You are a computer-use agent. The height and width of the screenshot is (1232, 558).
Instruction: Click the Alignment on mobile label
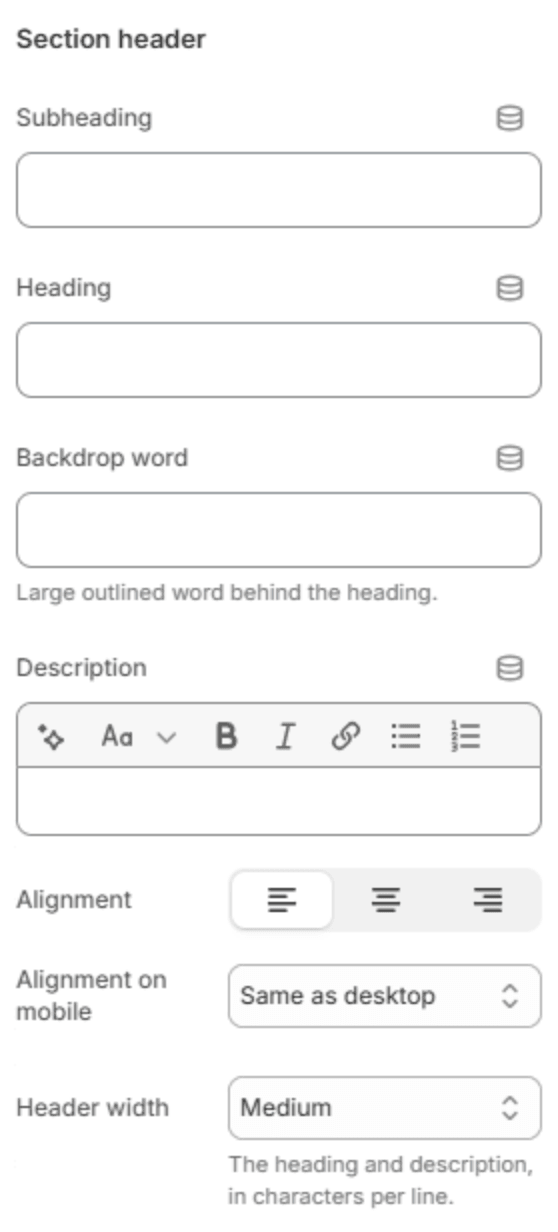91,996
